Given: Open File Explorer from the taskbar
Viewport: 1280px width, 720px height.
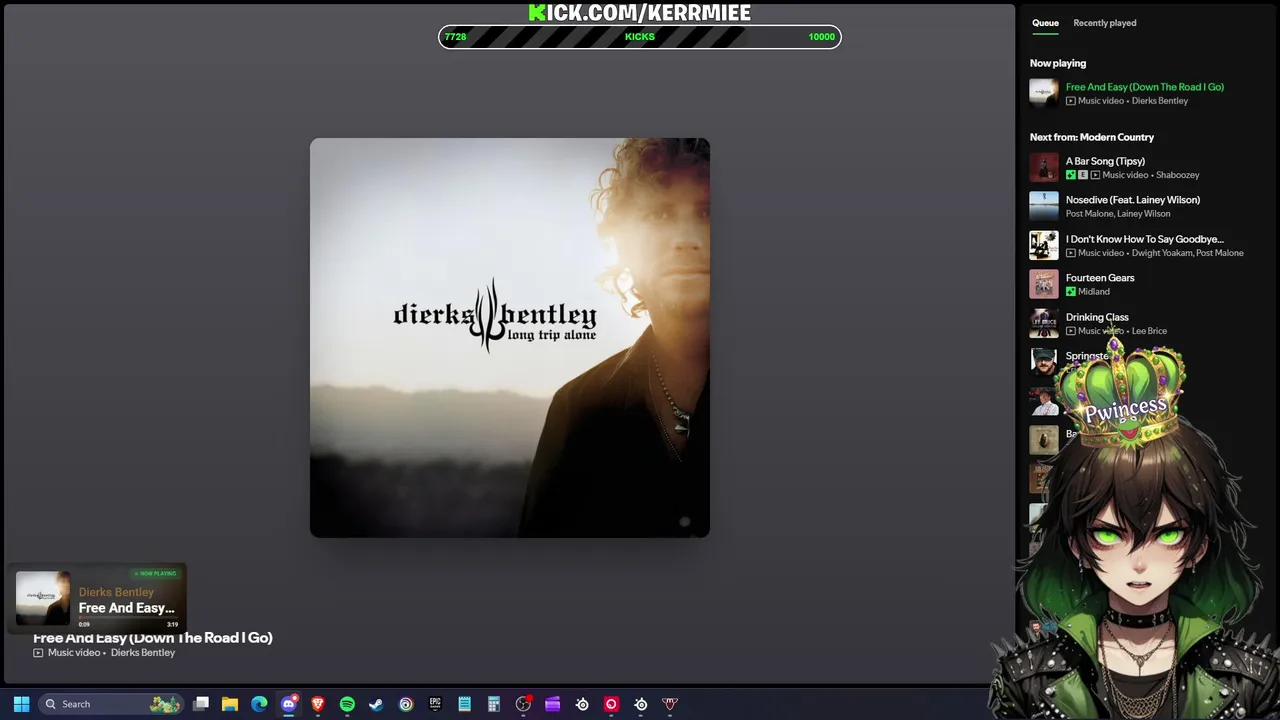Looking at the screenshot, I should [x=230, y=704].
